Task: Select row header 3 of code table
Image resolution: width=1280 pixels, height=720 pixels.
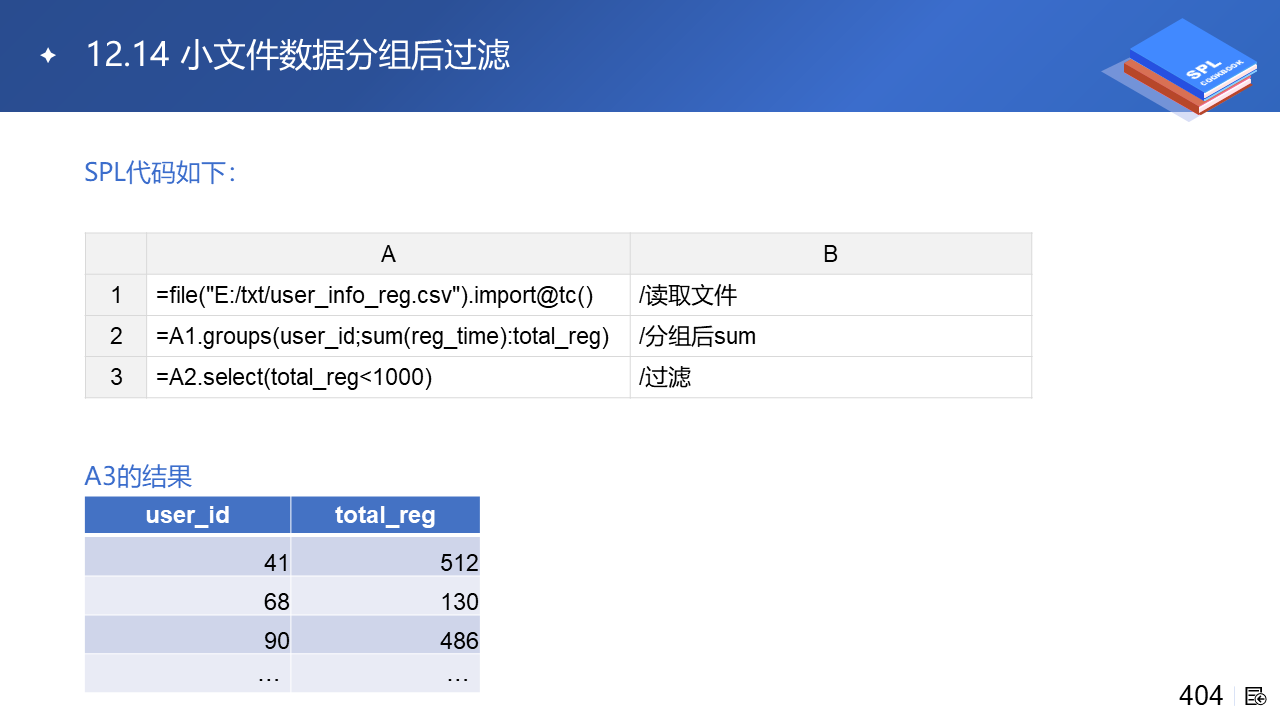Action: [116, 378]
